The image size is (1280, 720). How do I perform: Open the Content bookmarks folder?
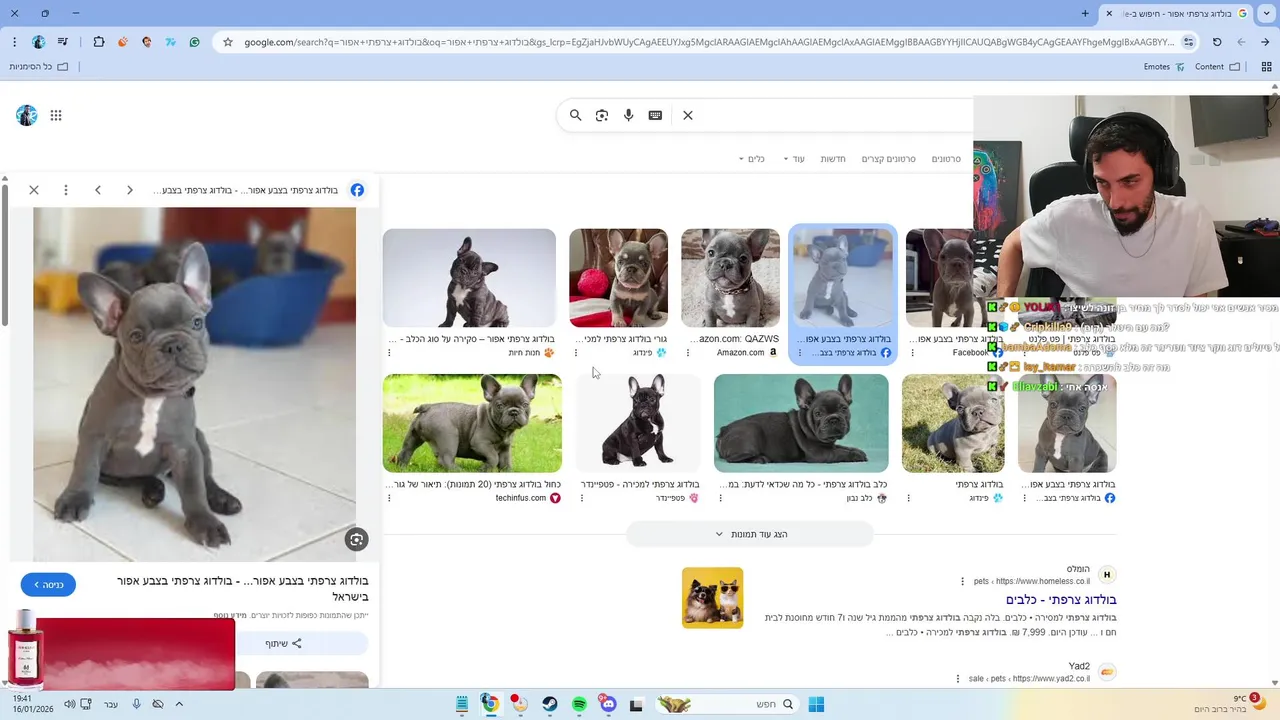point(1217,67)
